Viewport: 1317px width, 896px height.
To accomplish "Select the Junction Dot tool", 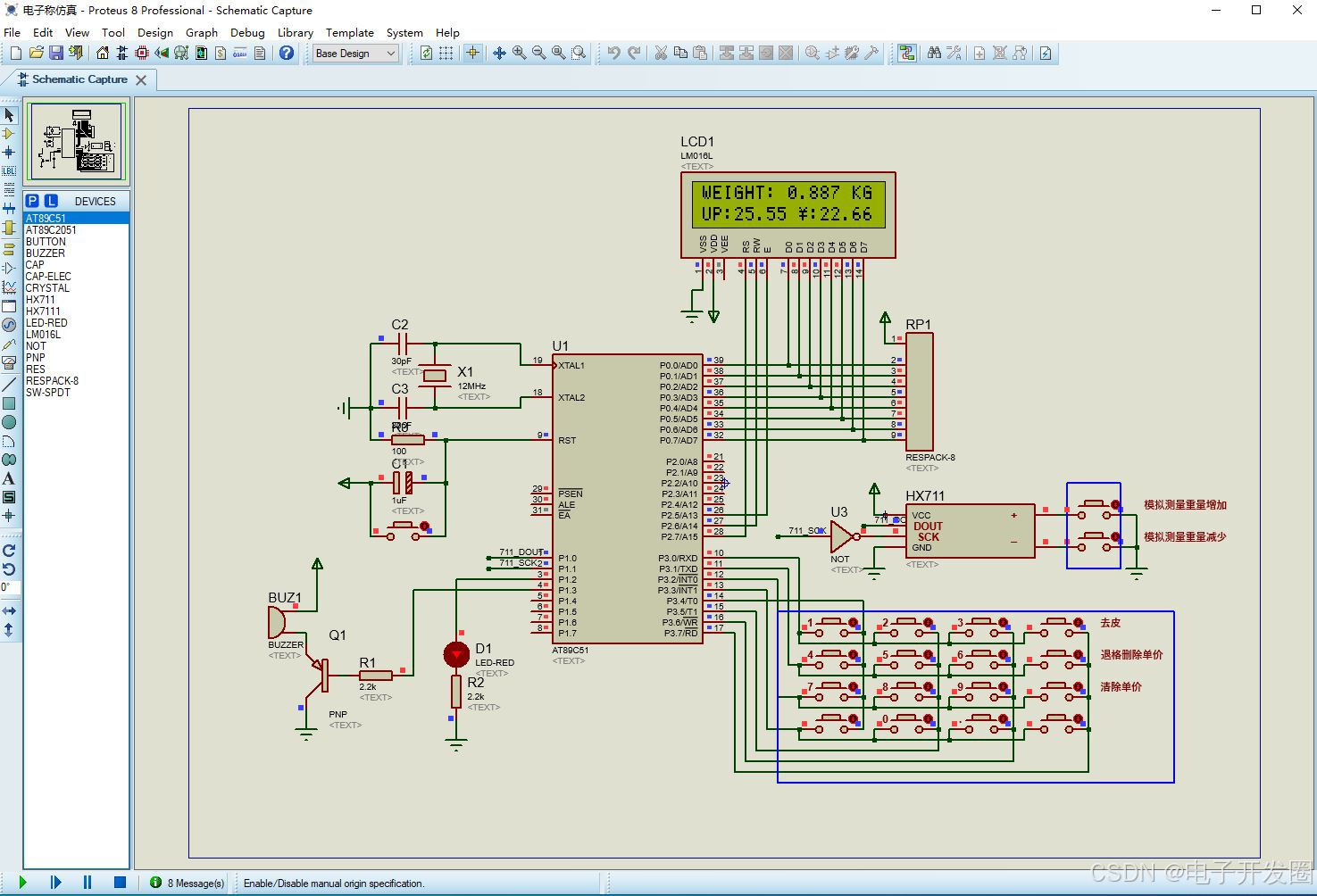I will (9, 153).
